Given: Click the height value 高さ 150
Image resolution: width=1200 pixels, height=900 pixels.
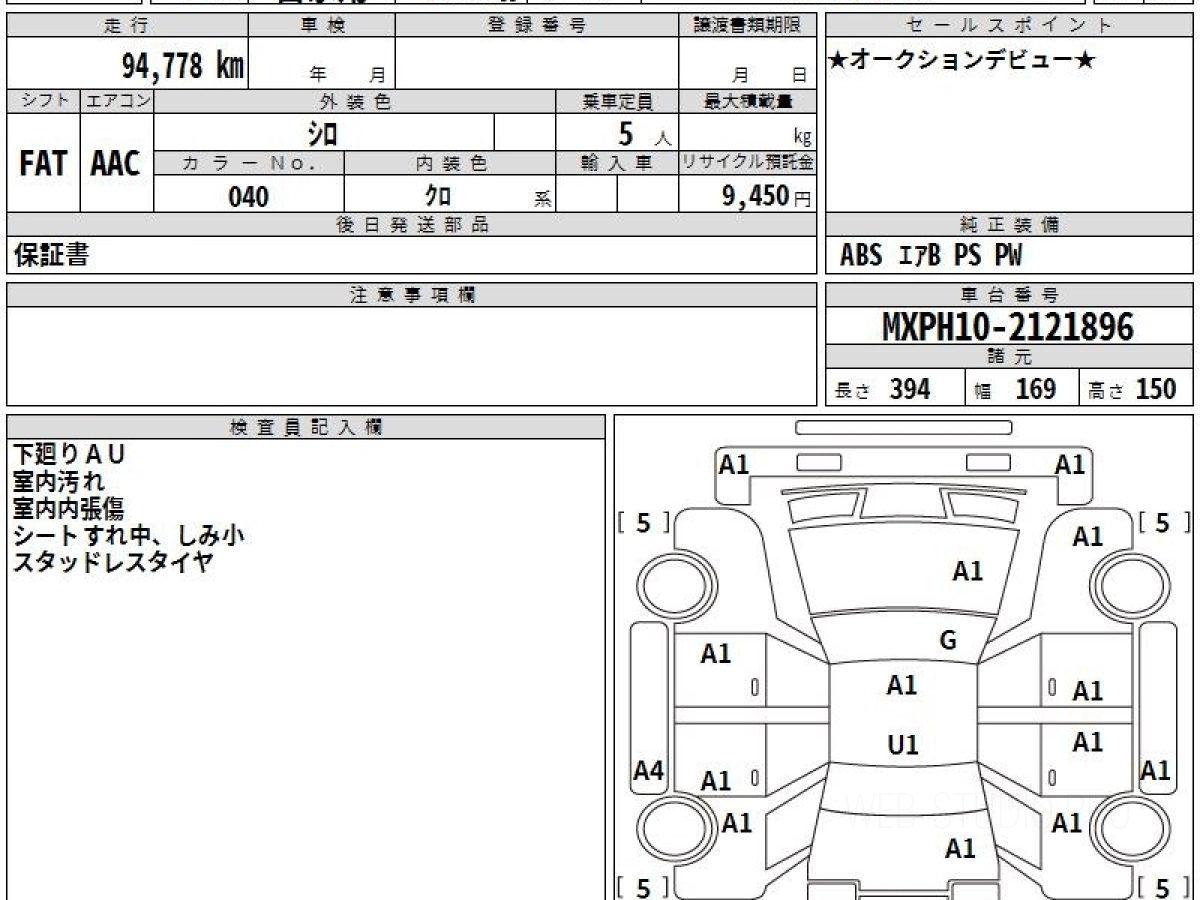Looking at the screenshot, I should [x=1132, y=389].
